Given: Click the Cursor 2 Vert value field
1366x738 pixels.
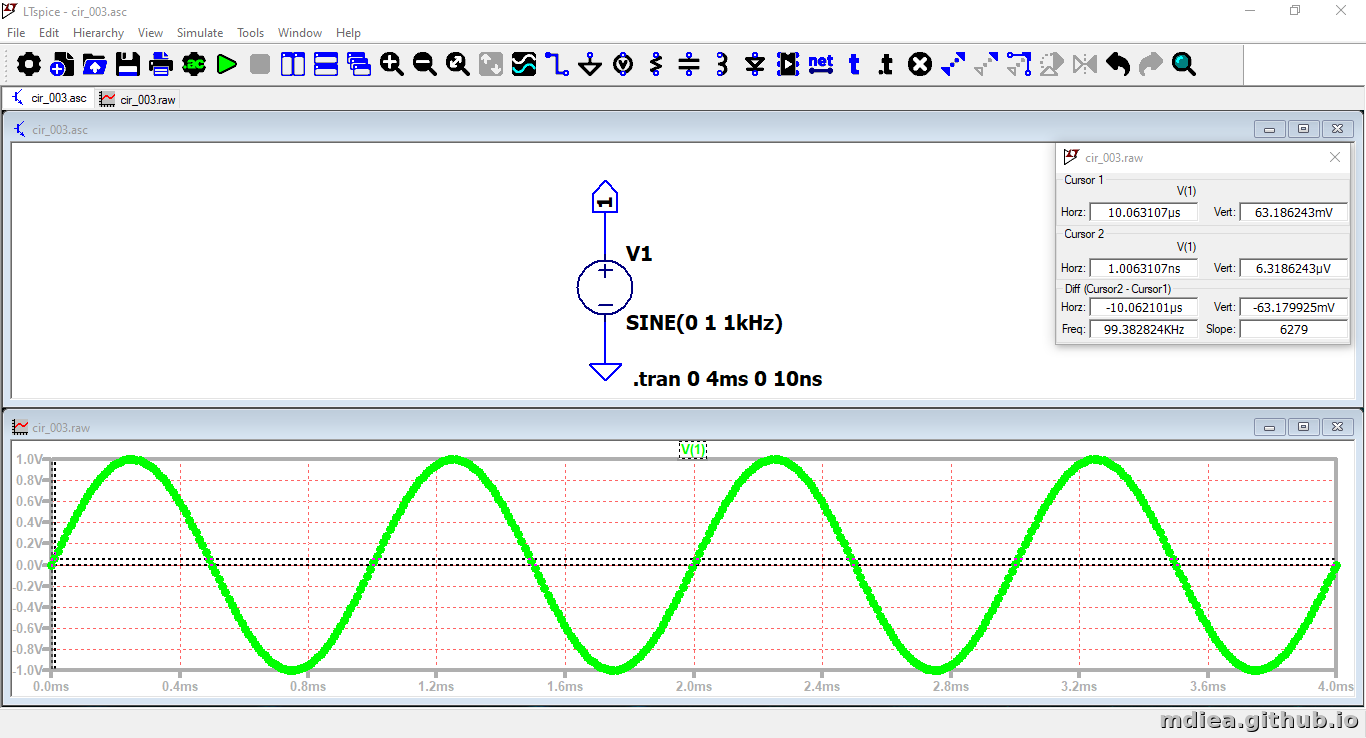Looking at the screenshot, I should coord(1294,268).
